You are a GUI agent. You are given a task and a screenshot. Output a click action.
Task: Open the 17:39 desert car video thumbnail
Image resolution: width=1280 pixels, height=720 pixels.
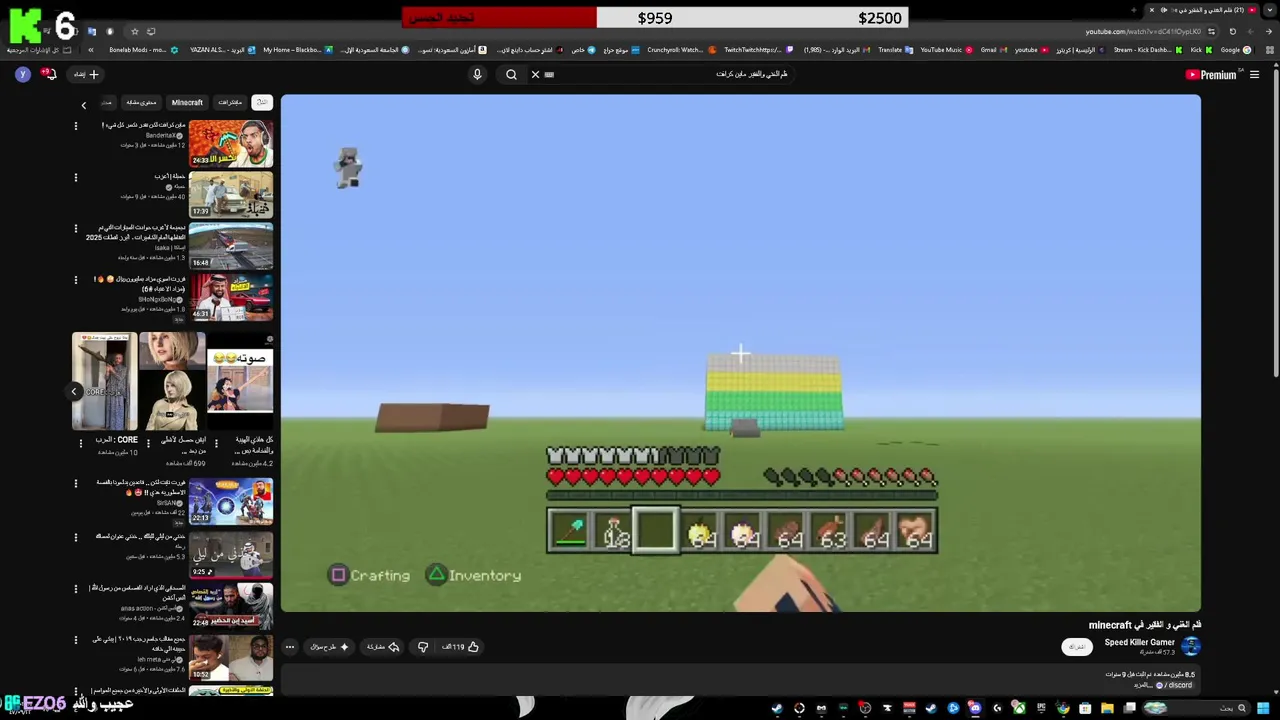coord(231,194)
